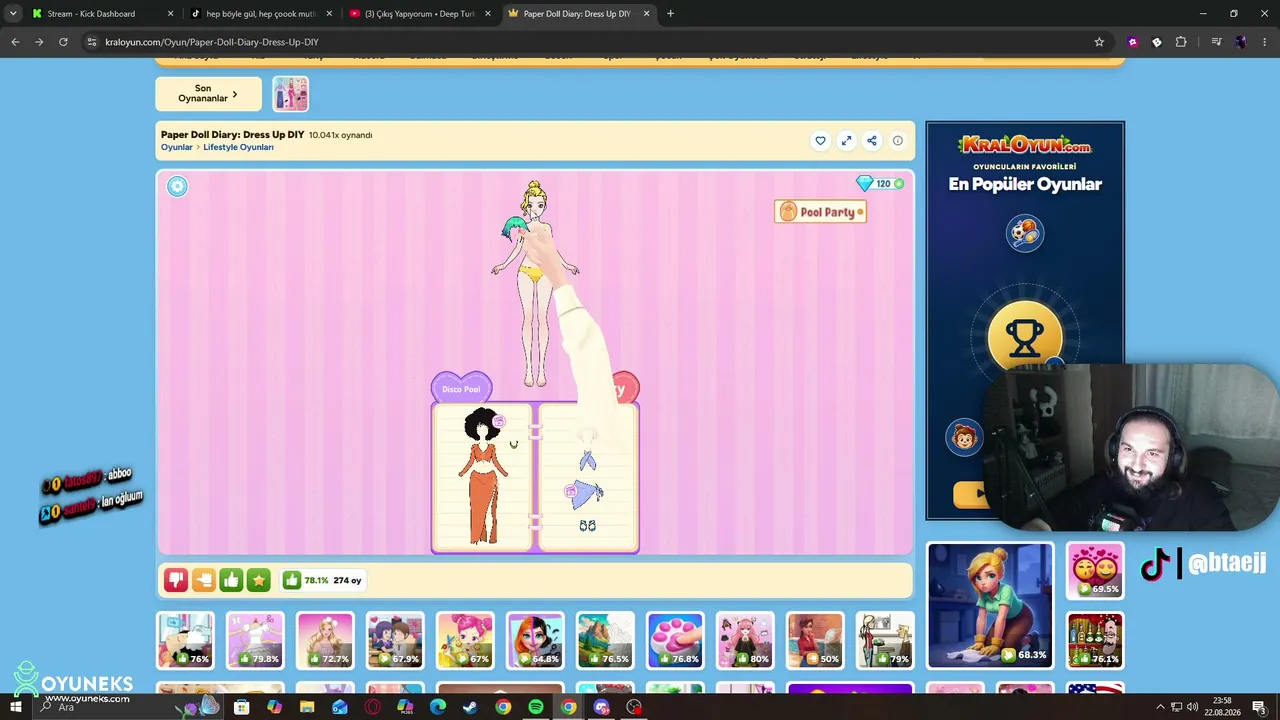Switch to the Çıkış Yapıyorum YouTube tab

[419, 14]
